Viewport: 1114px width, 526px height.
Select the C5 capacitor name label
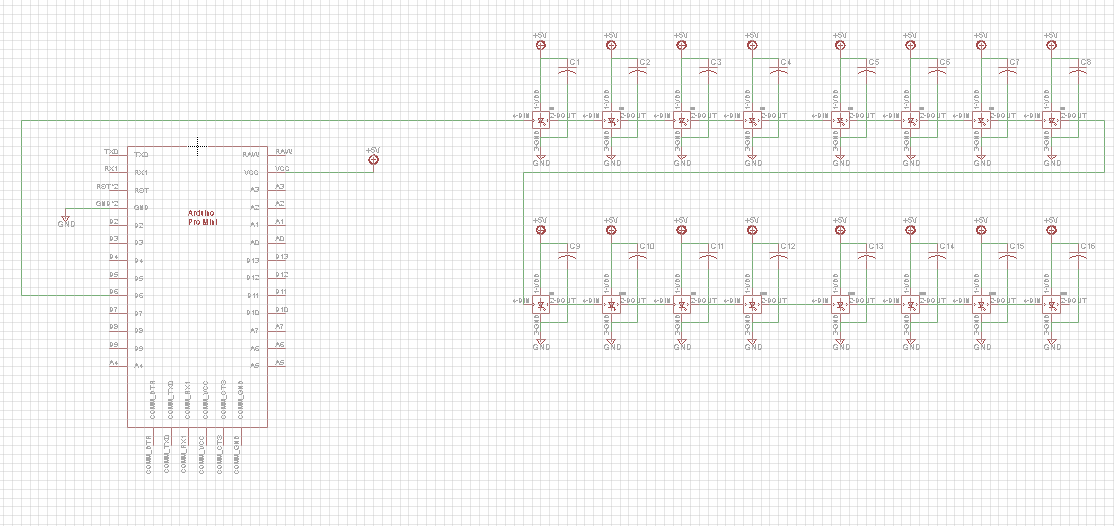coord(874,63)
